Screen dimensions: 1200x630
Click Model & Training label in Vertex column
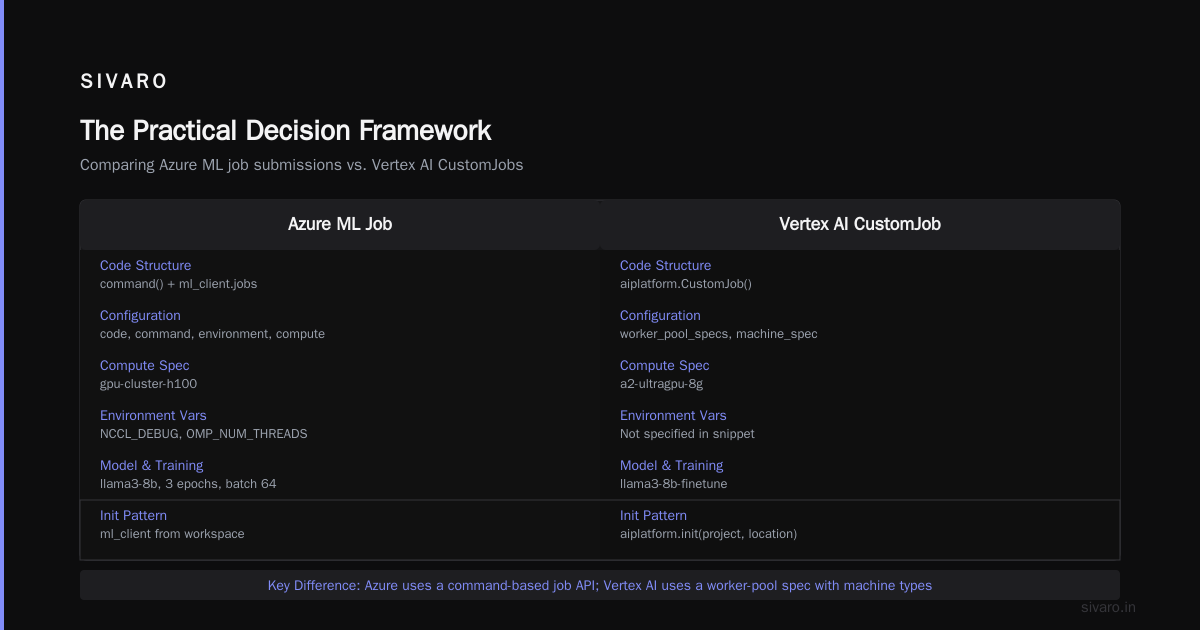click(x=671, y=466)
